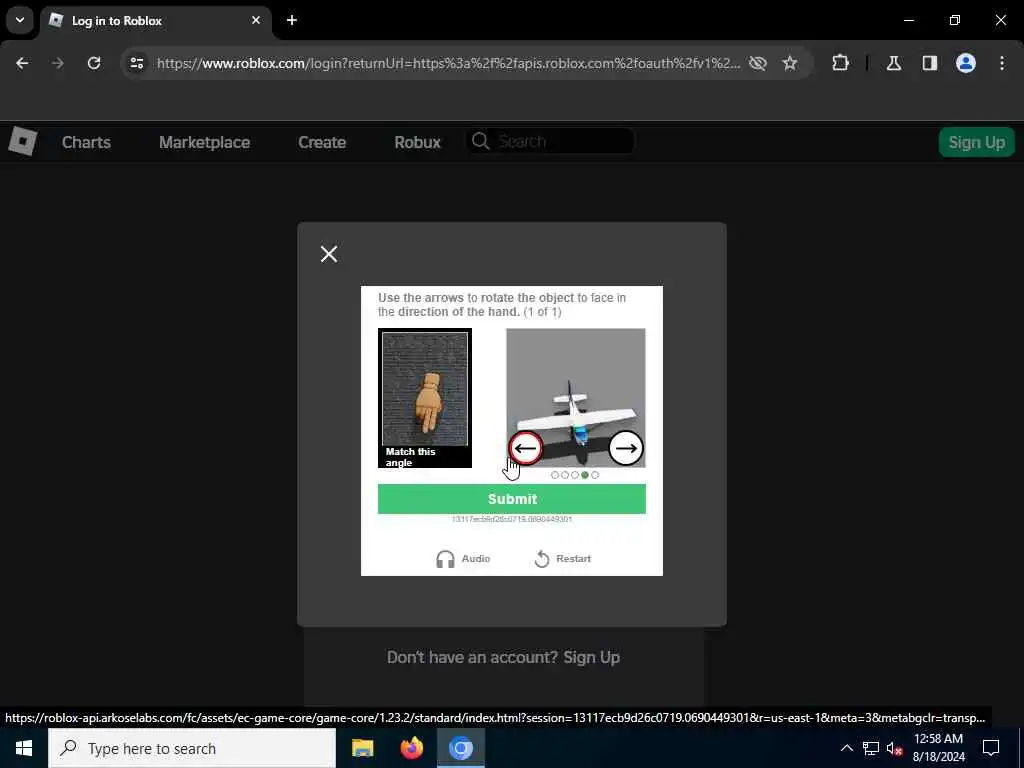Open the Chrome profile avatar
1024x768 pixels.
(966, 63)
